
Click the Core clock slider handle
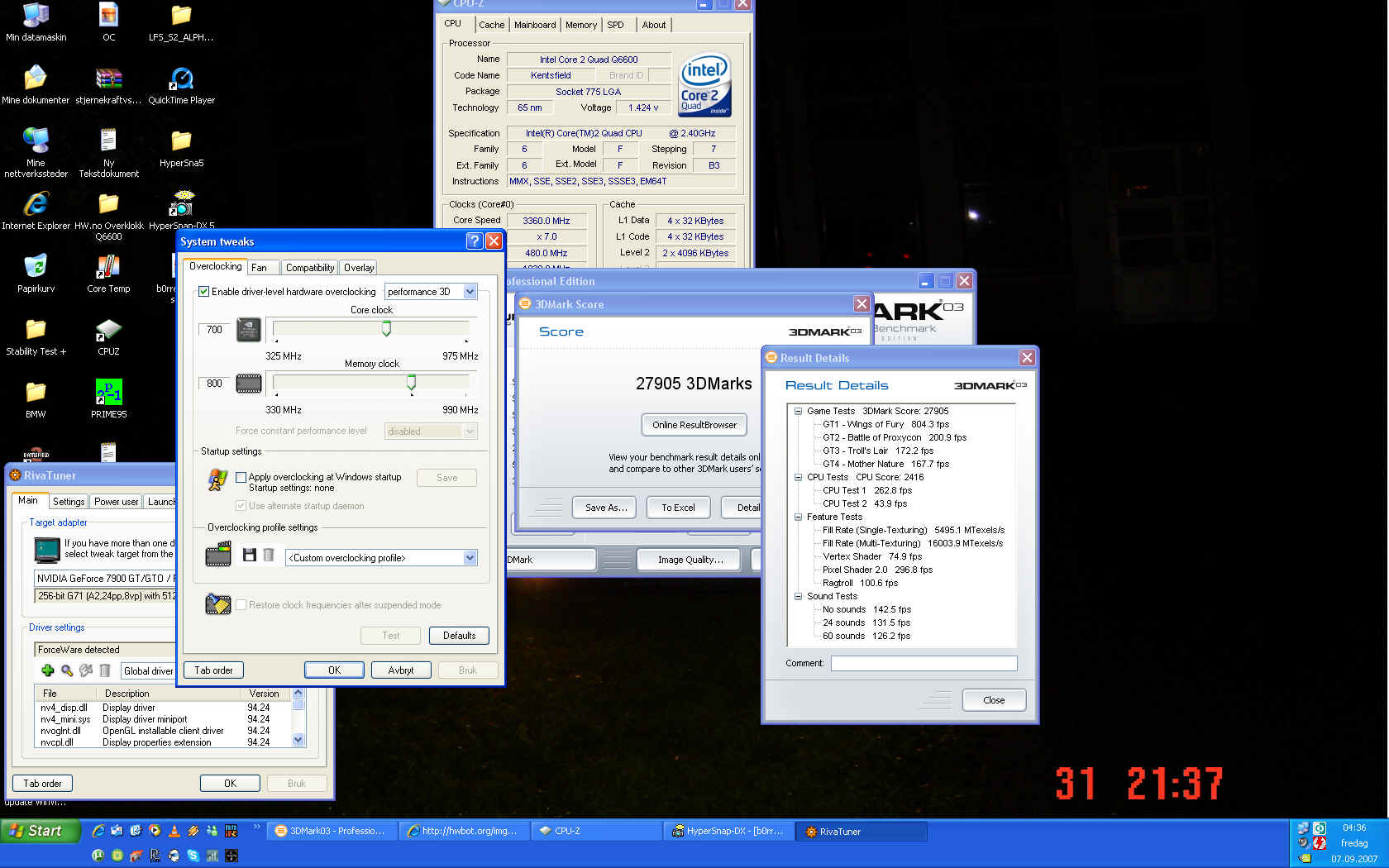click(x=386, y=329)
